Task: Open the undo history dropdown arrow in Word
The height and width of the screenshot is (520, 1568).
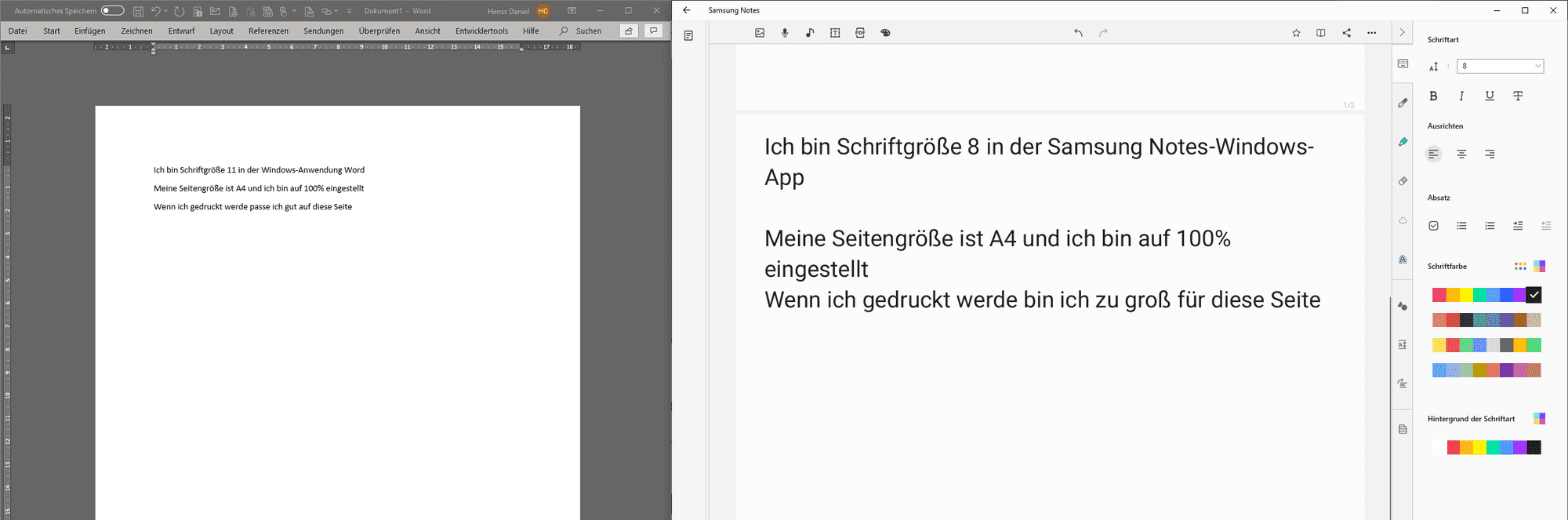Action: [x=165, y=11]
